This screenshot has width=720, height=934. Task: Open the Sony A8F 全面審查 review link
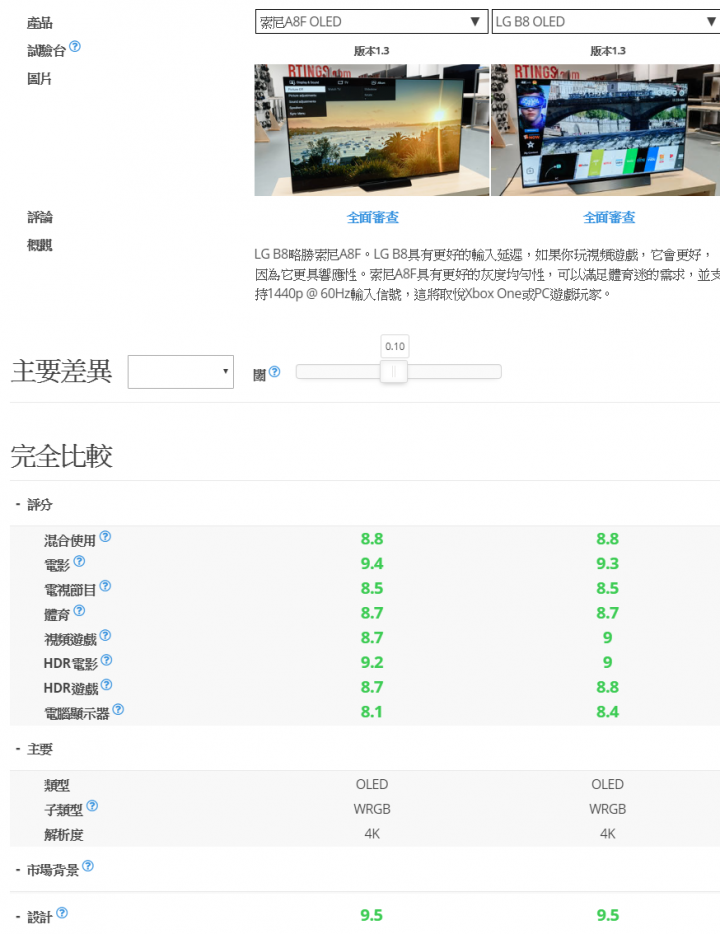[372, 217]
